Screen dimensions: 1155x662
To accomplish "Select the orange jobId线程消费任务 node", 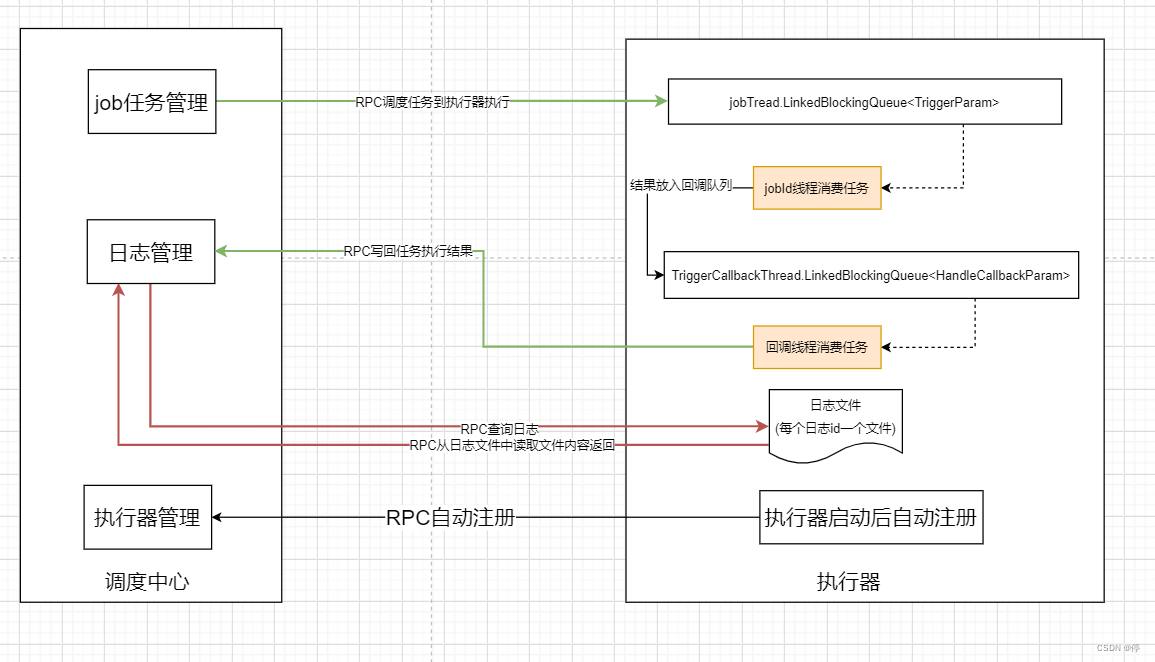I will tap(816, 187).
